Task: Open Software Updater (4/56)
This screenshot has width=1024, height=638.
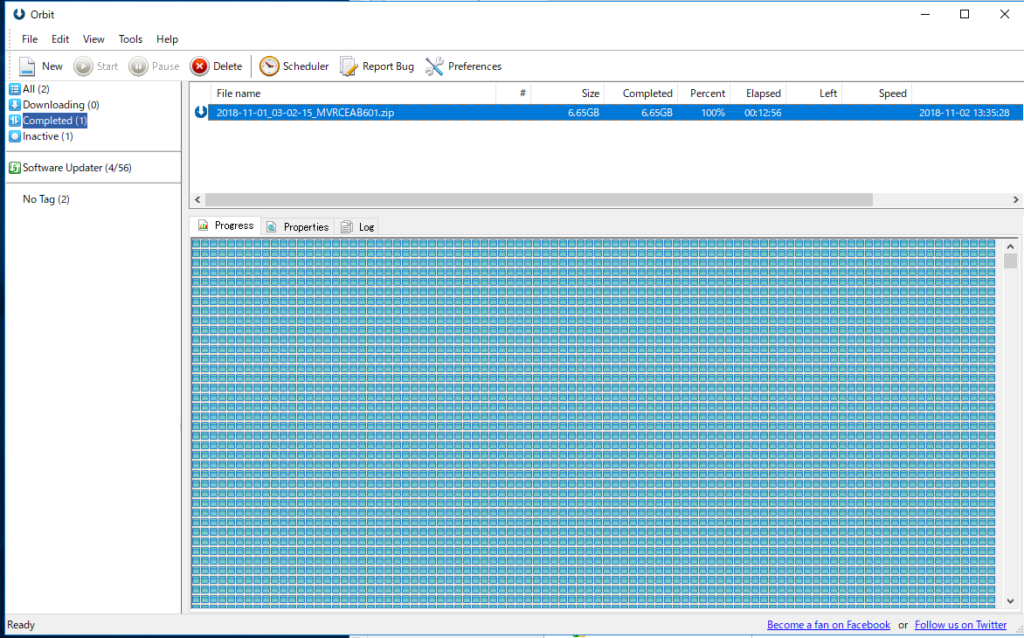Action: coord(77,168)
